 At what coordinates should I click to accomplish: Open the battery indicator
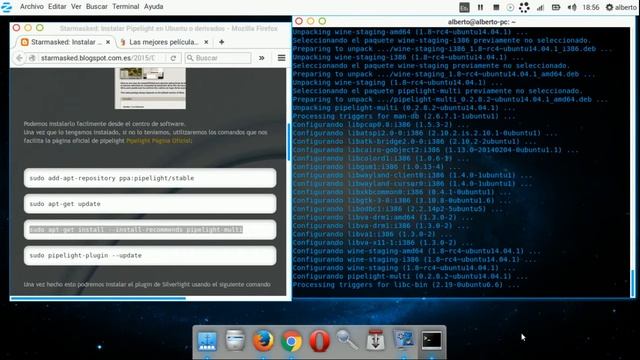(556, 7)
